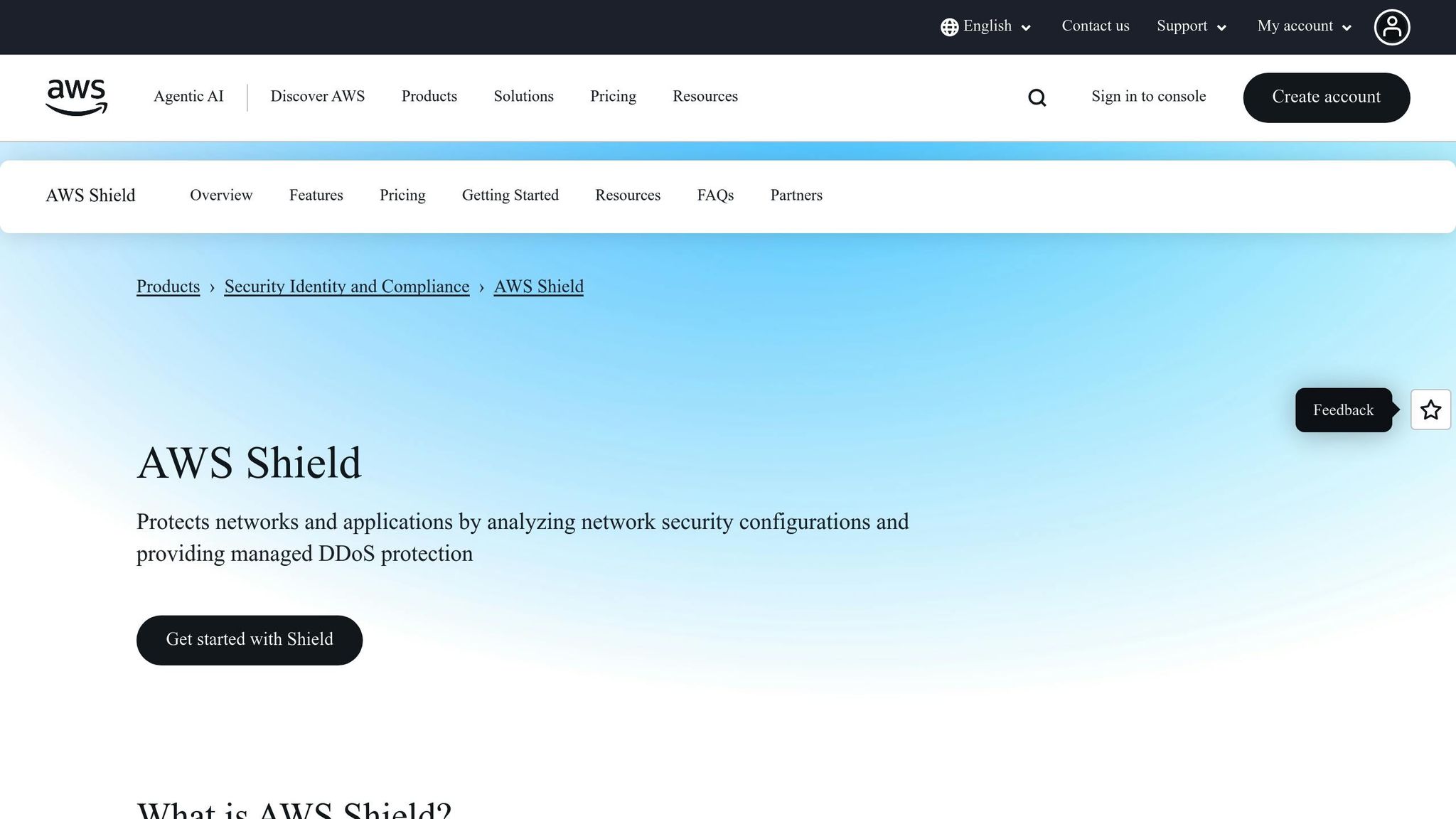Click the star rating icon beside Feedback
Image resolution: width=1456 pixels, height=819 pixels.
pyautogui.click(x=1430, y=409)
